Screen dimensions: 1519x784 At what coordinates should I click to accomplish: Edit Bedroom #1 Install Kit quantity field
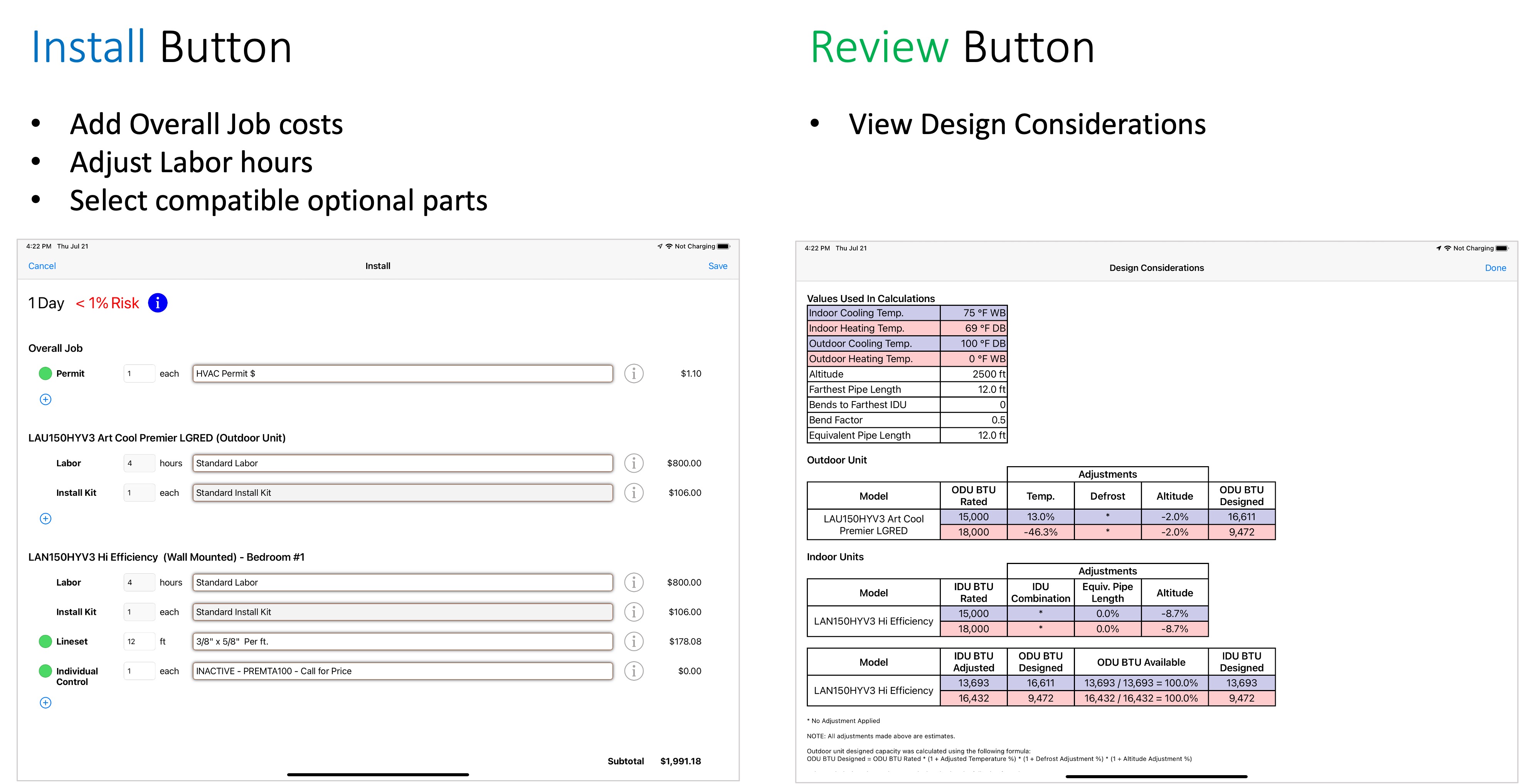(139, 612)
